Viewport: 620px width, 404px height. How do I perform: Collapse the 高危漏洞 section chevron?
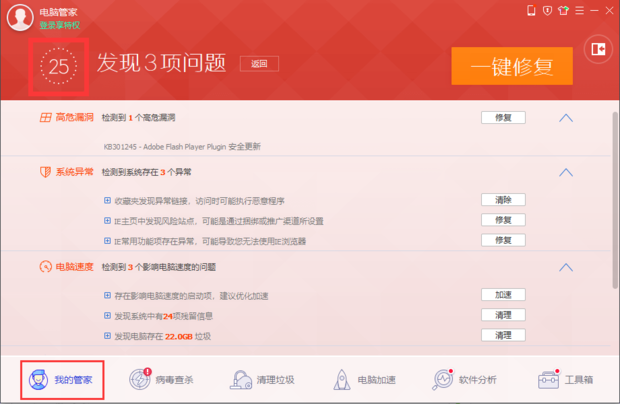565,118
